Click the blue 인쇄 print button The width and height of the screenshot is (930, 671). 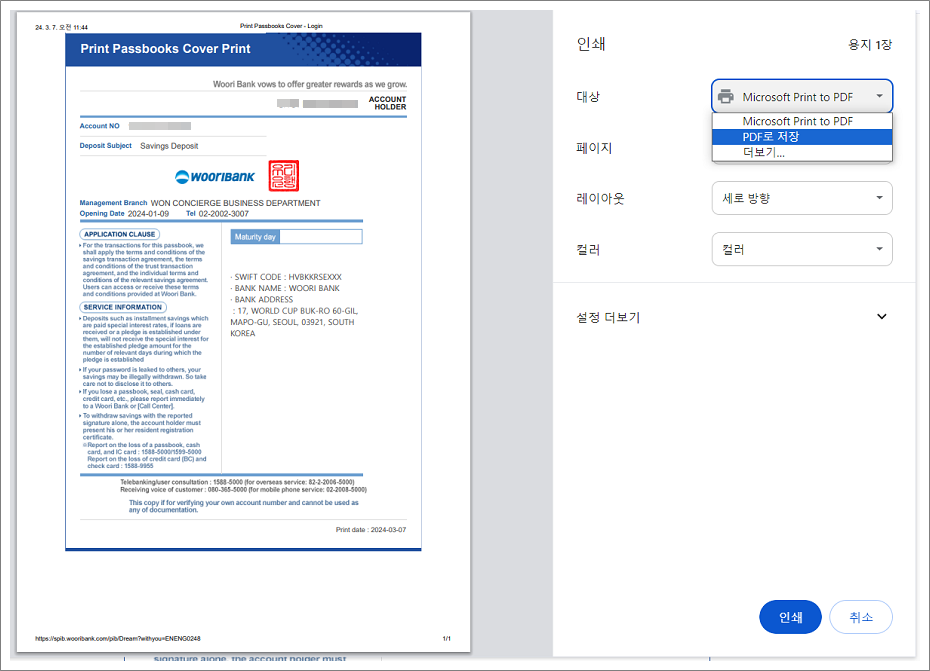pos(790,617)
